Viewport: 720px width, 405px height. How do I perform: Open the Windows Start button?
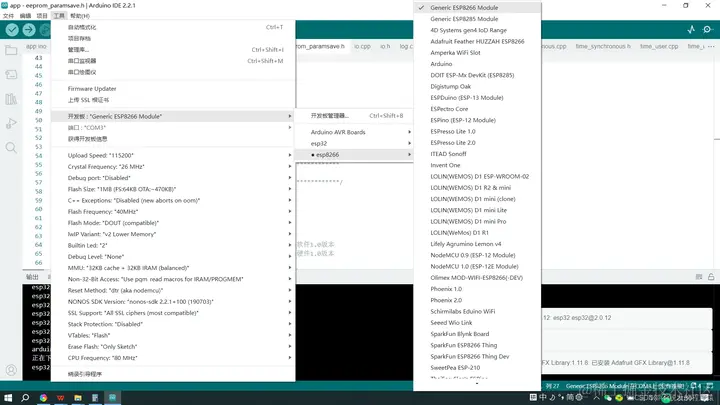tap(8, 398)
